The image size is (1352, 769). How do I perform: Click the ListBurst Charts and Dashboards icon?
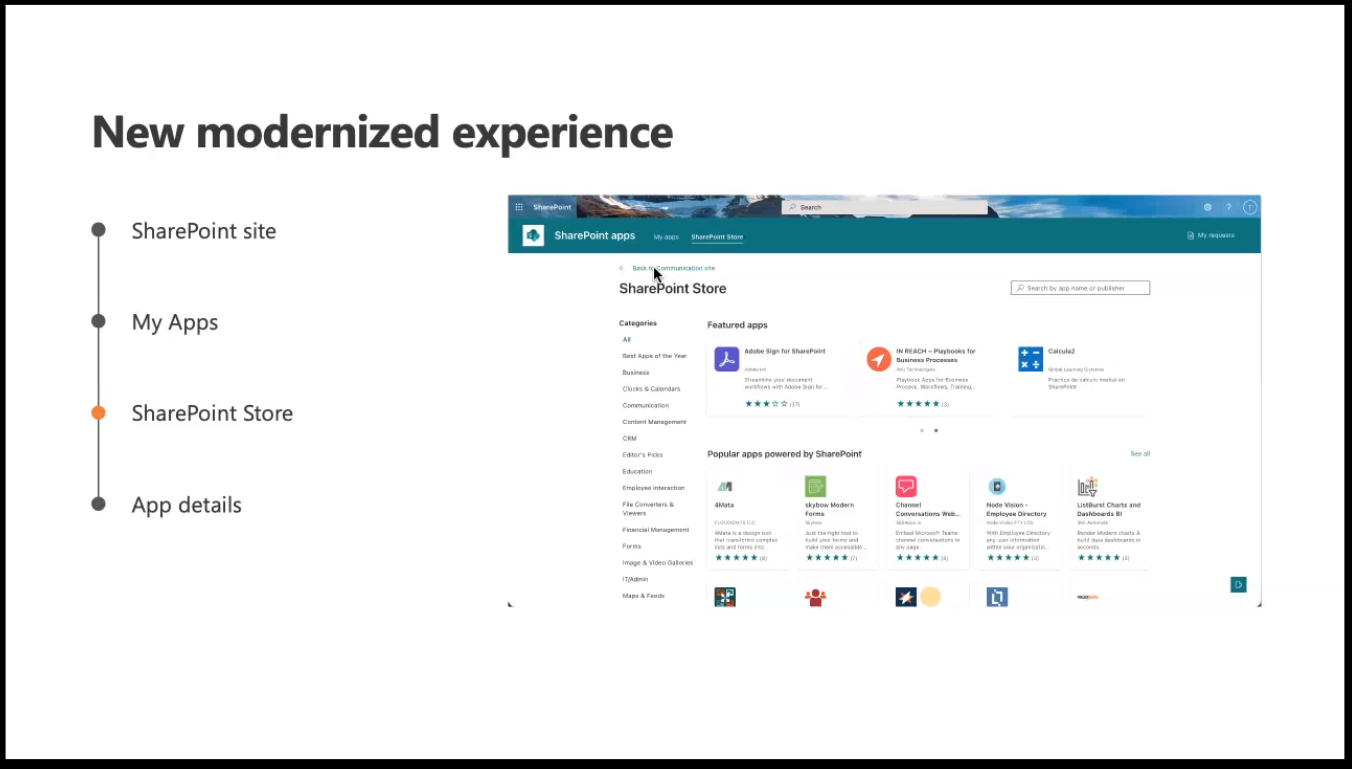point(1087,486)
